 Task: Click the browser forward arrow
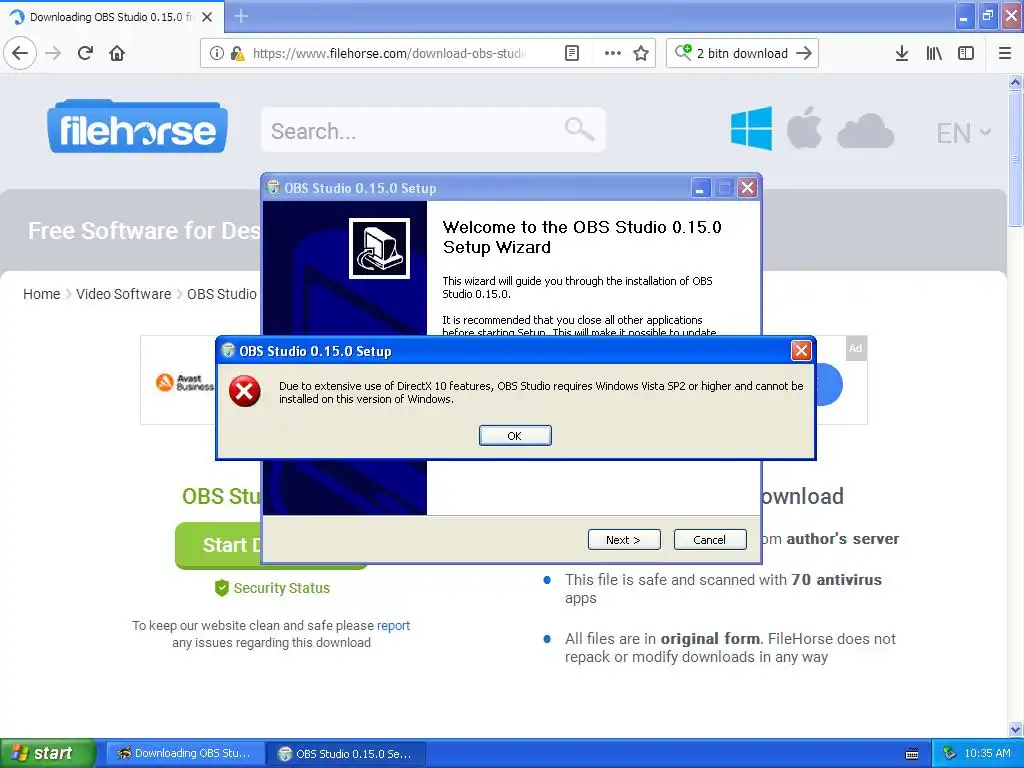point(53,53)
